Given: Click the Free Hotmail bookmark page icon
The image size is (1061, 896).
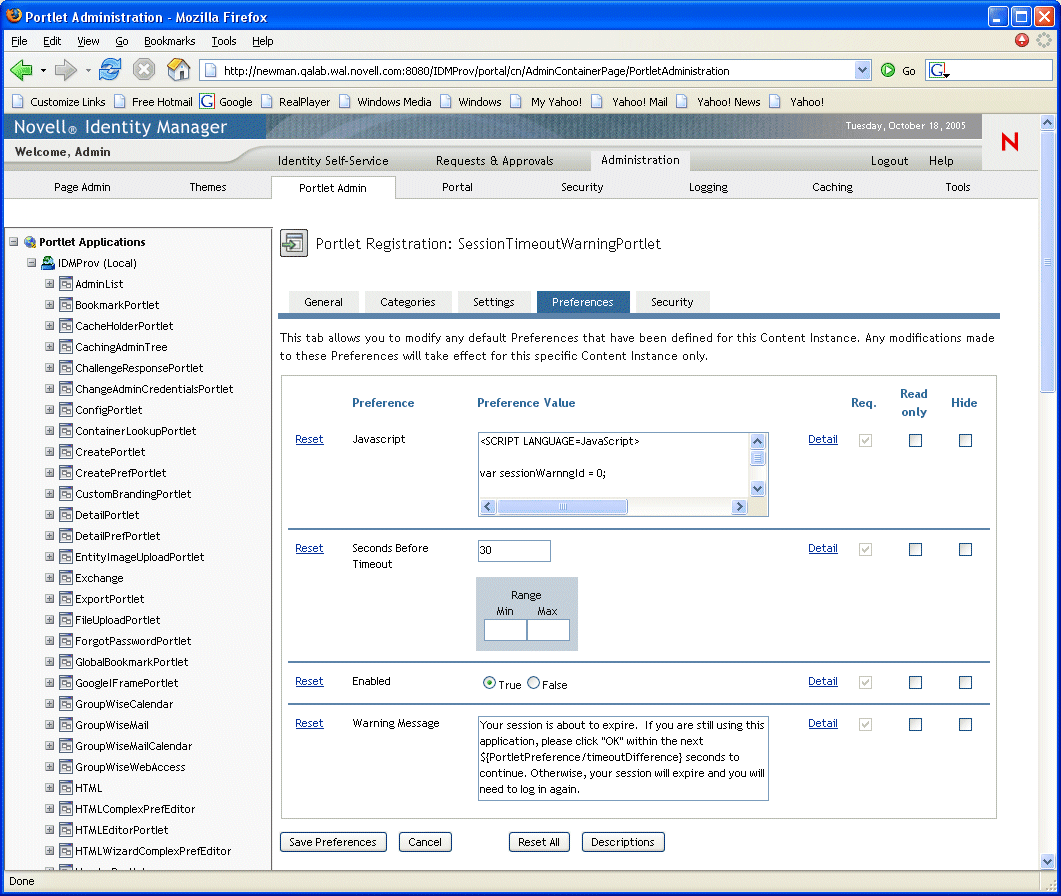Looking at the screenshot, I should pyautogui.click(x=120, y=102).
